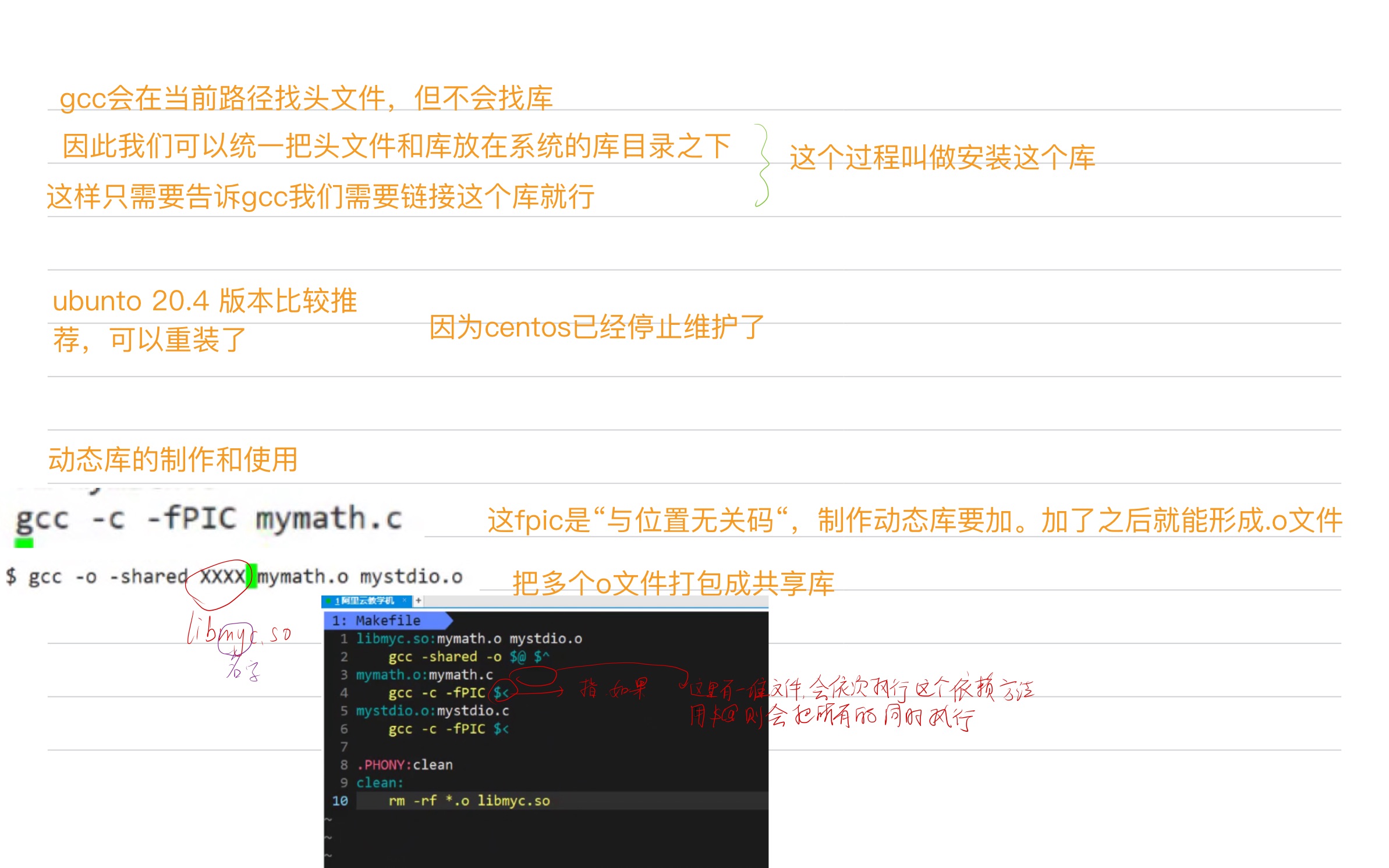Click the mystdio.o:mystdio.c rule line
Viewport: 1389px width, 868px height.
tap(433, 711)
